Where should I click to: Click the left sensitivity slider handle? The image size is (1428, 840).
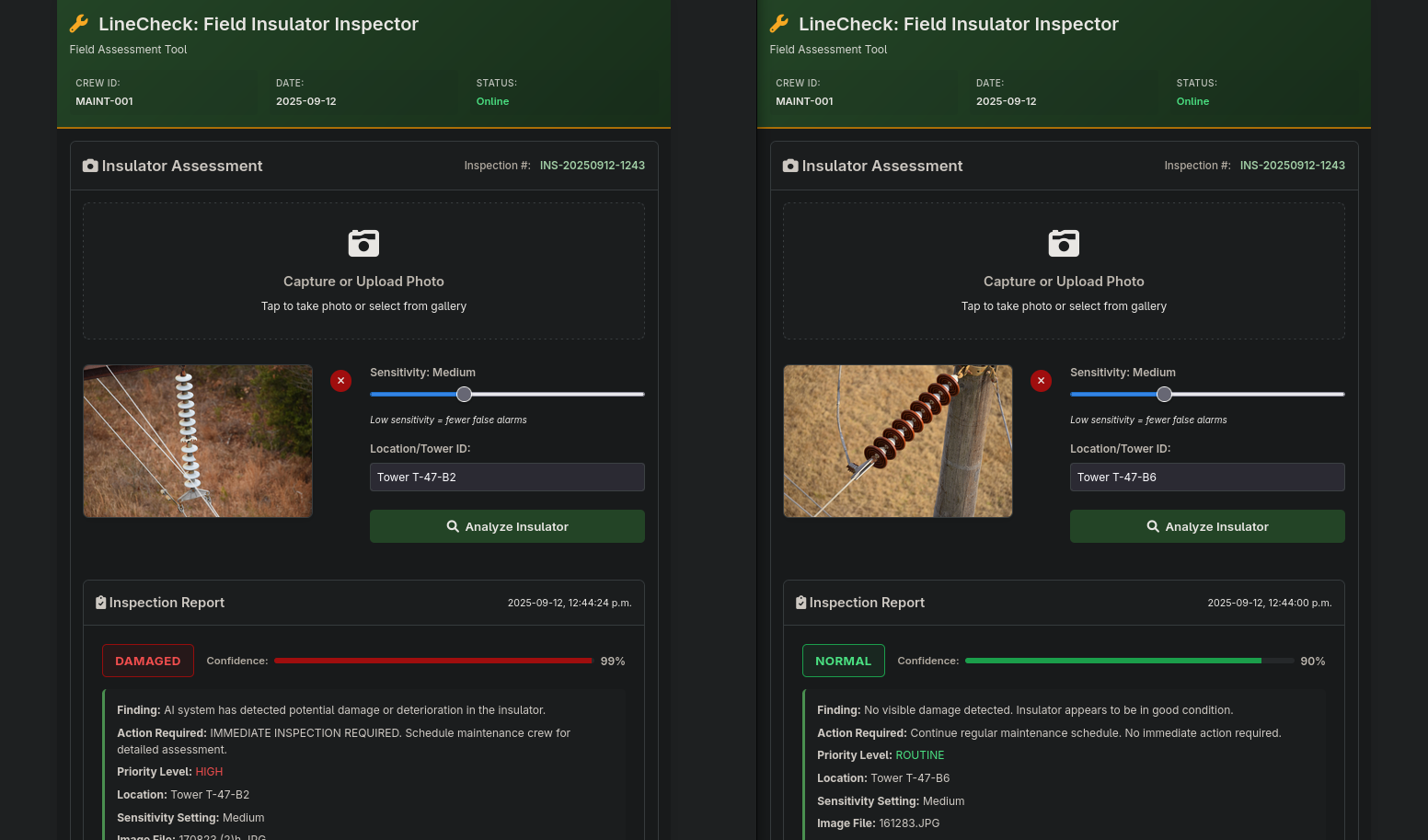click(x=465, y=394)
